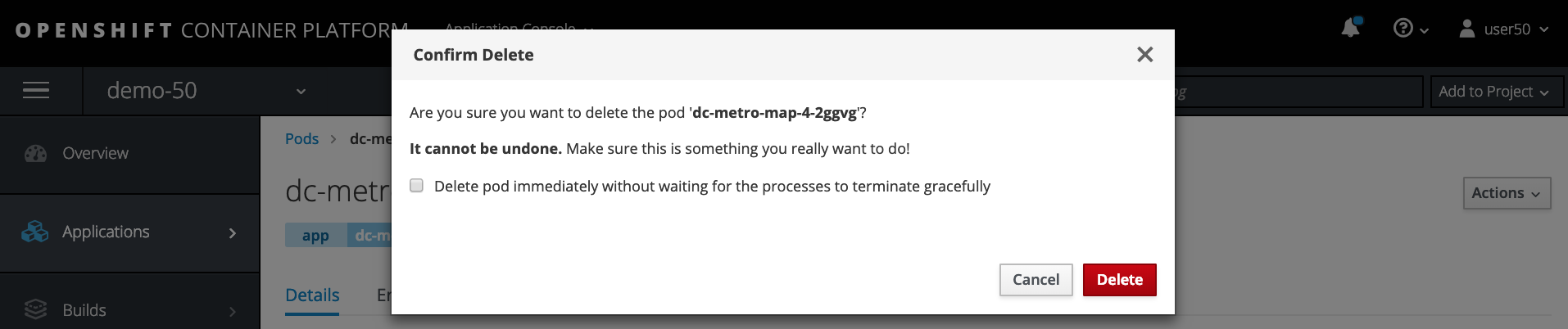
Task: Confirm with the red Delete button
Action: tap(1119, 280)
